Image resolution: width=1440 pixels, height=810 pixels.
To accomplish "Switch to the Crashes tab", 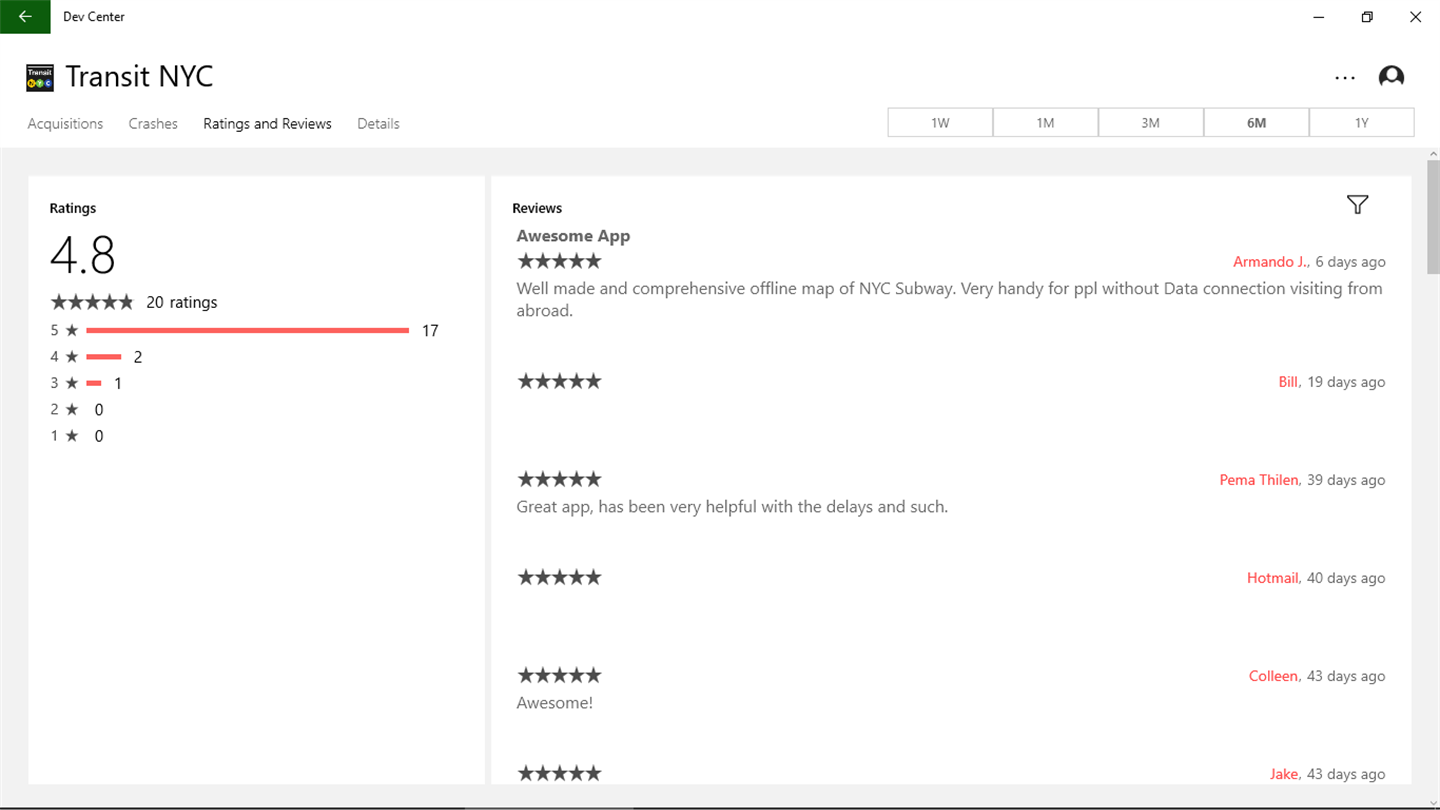I will coord(153,124).
